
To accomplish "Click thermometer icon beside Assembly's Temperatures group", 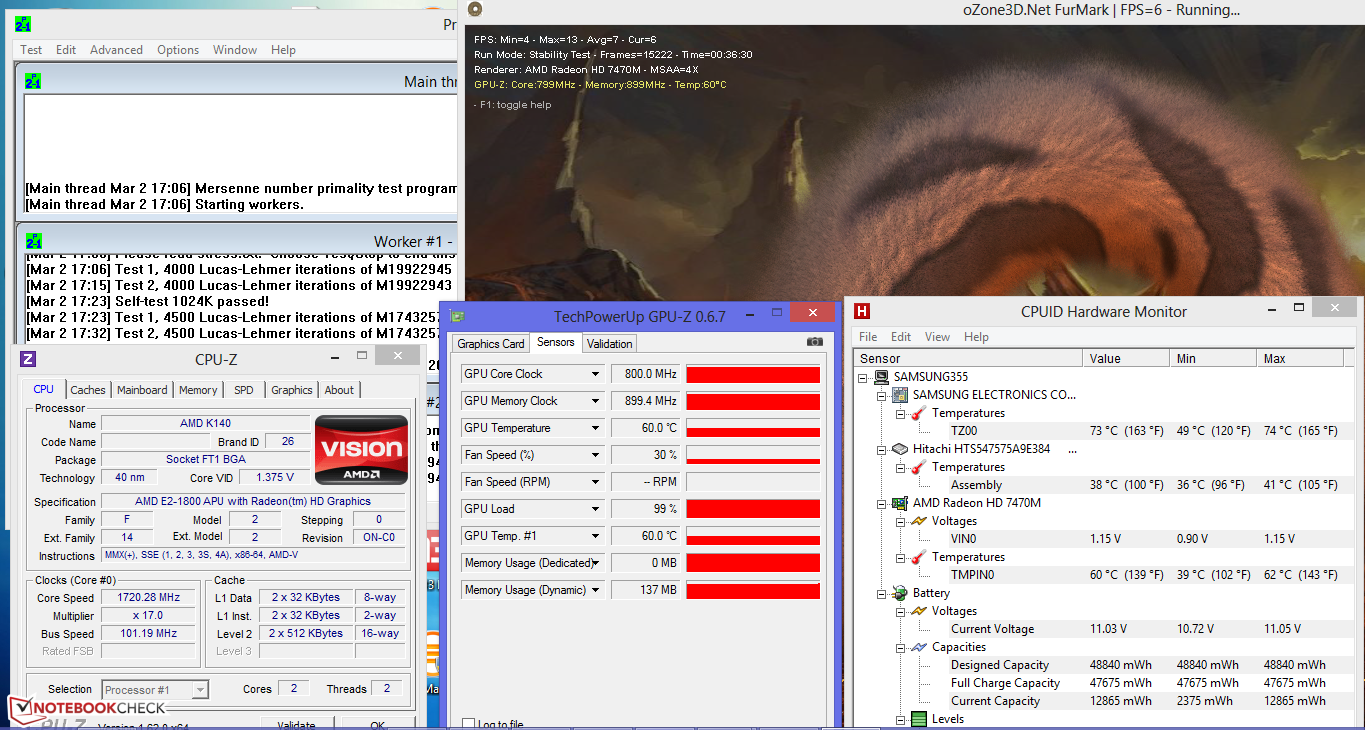I will pyautogui.click(x=918, y=467).
